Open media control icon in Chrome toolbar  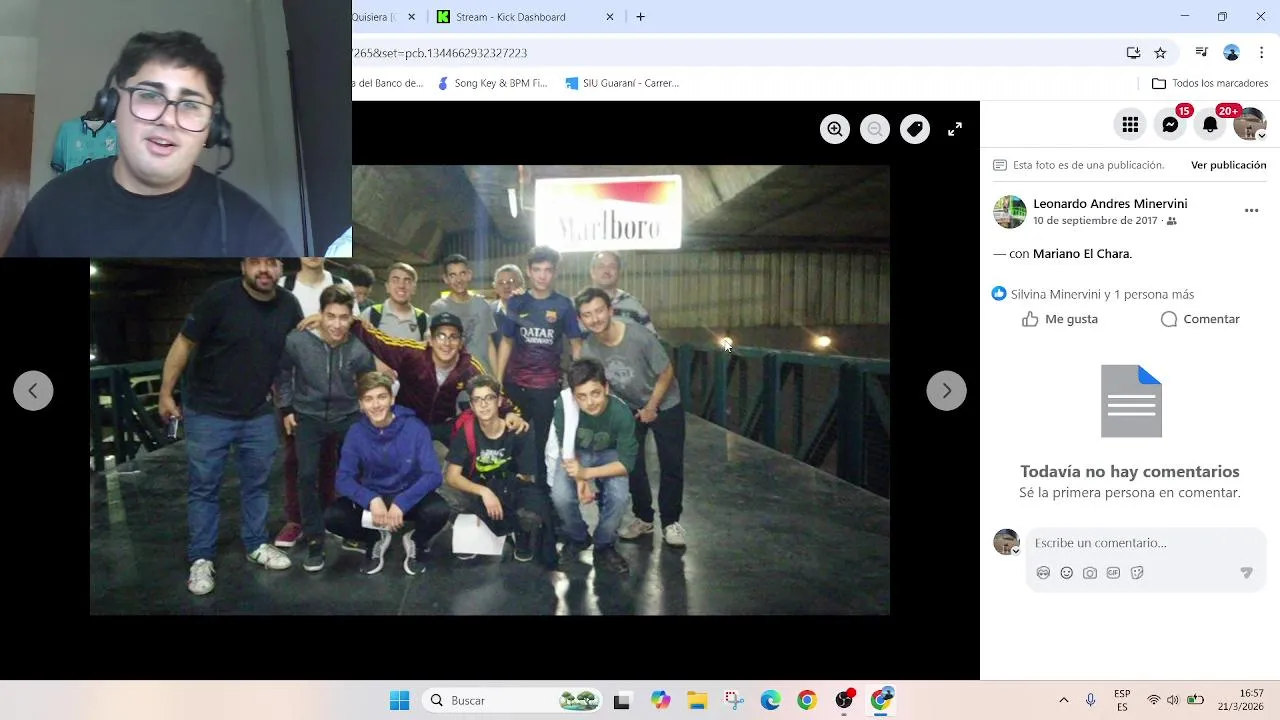[x=1202, y=53]
